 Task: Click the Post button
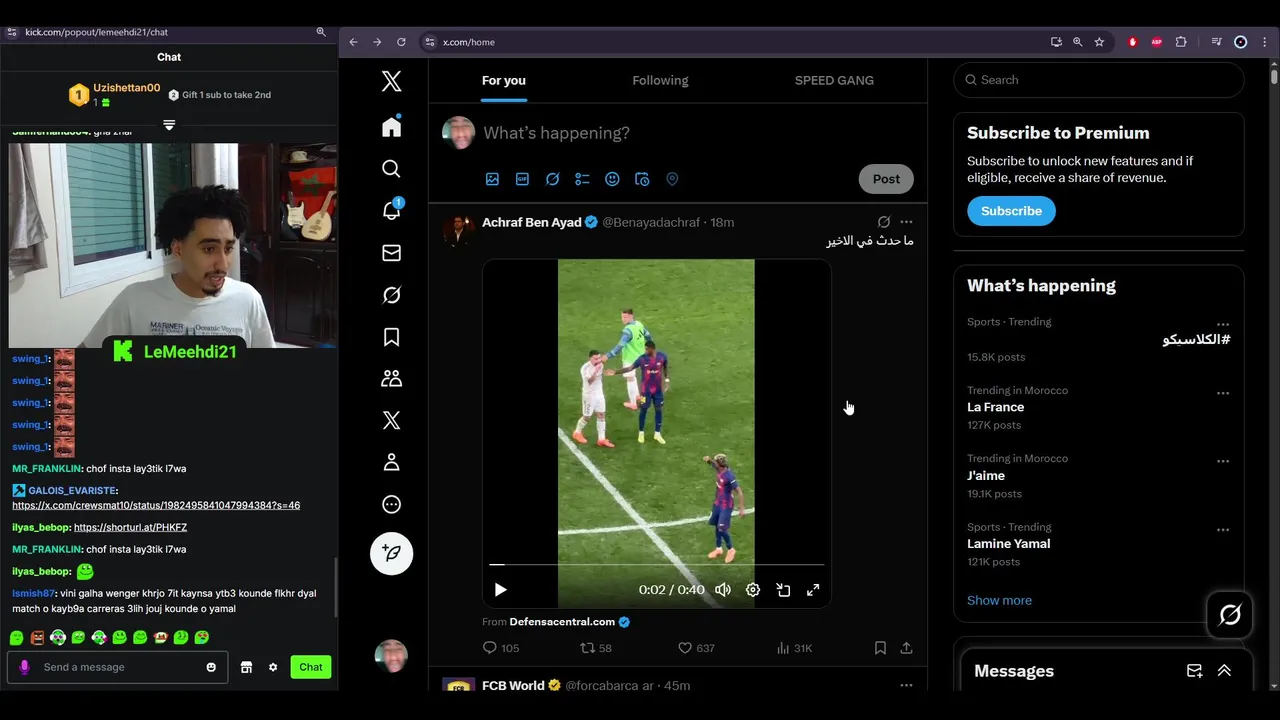coord(886,179)
